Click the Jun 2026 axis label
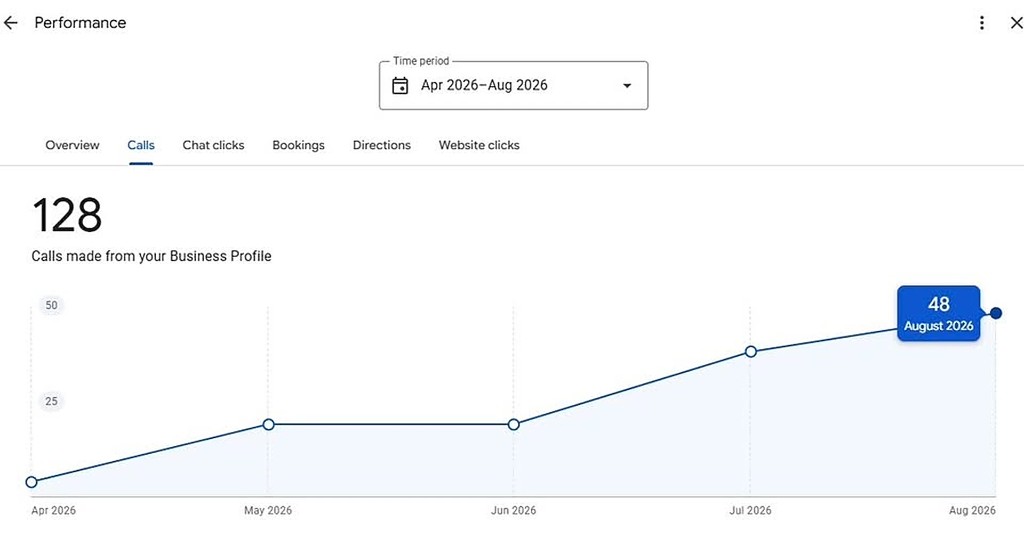 (513, 510)
